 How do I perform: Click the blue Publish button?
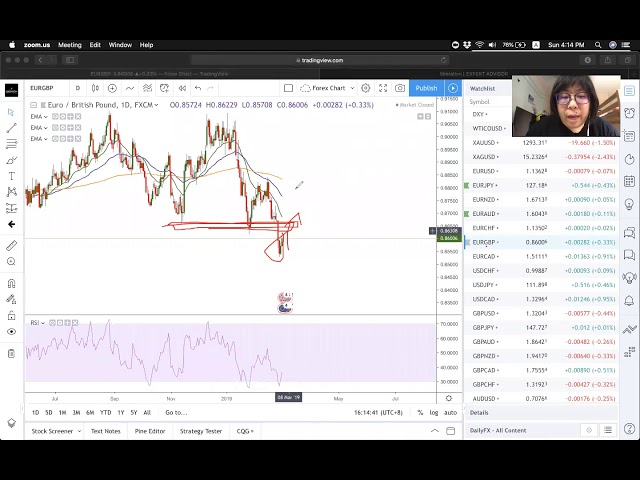[426, 88]
